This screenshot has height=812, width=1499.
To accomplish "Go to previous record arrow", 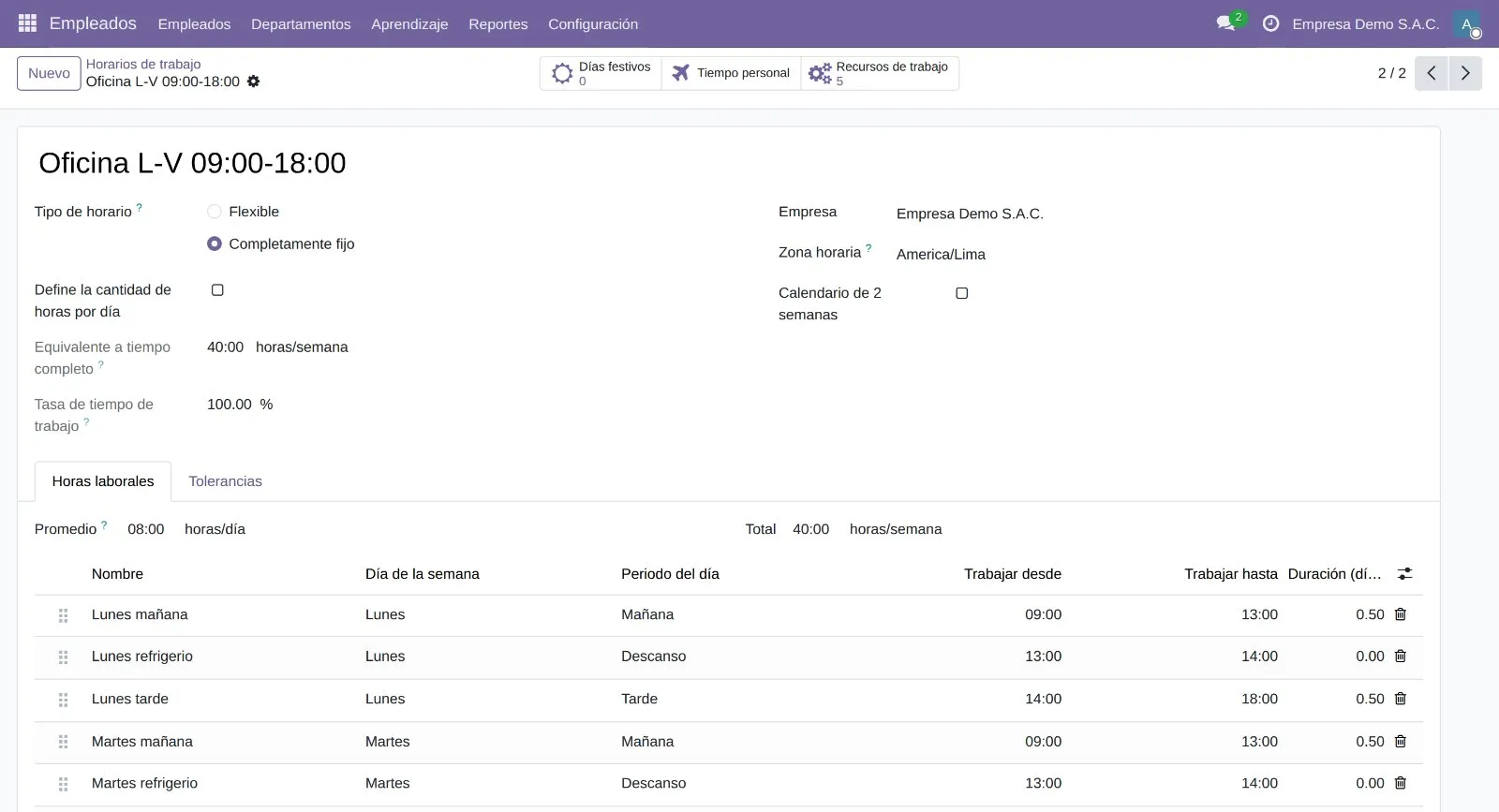I will click(x=1432, y=73).
